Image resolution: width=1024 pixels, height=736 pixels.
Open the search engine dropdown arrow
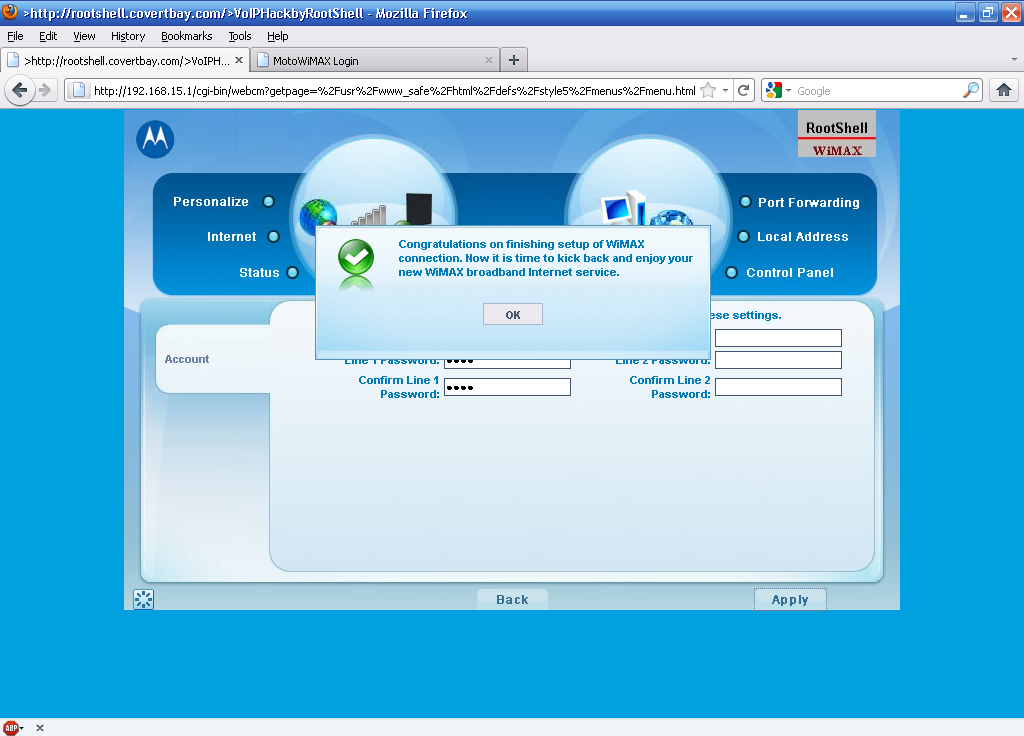click(788, 91)
